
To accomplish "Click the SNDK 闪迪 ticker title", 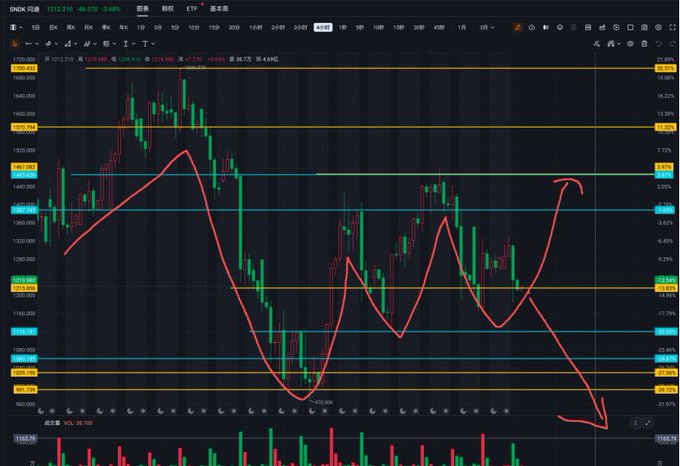I will (x=25, y=9).
